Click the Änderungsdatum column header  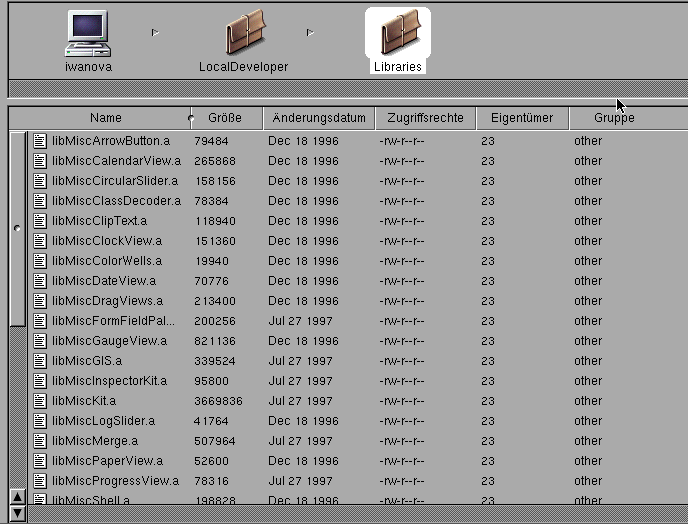[319, 118]
